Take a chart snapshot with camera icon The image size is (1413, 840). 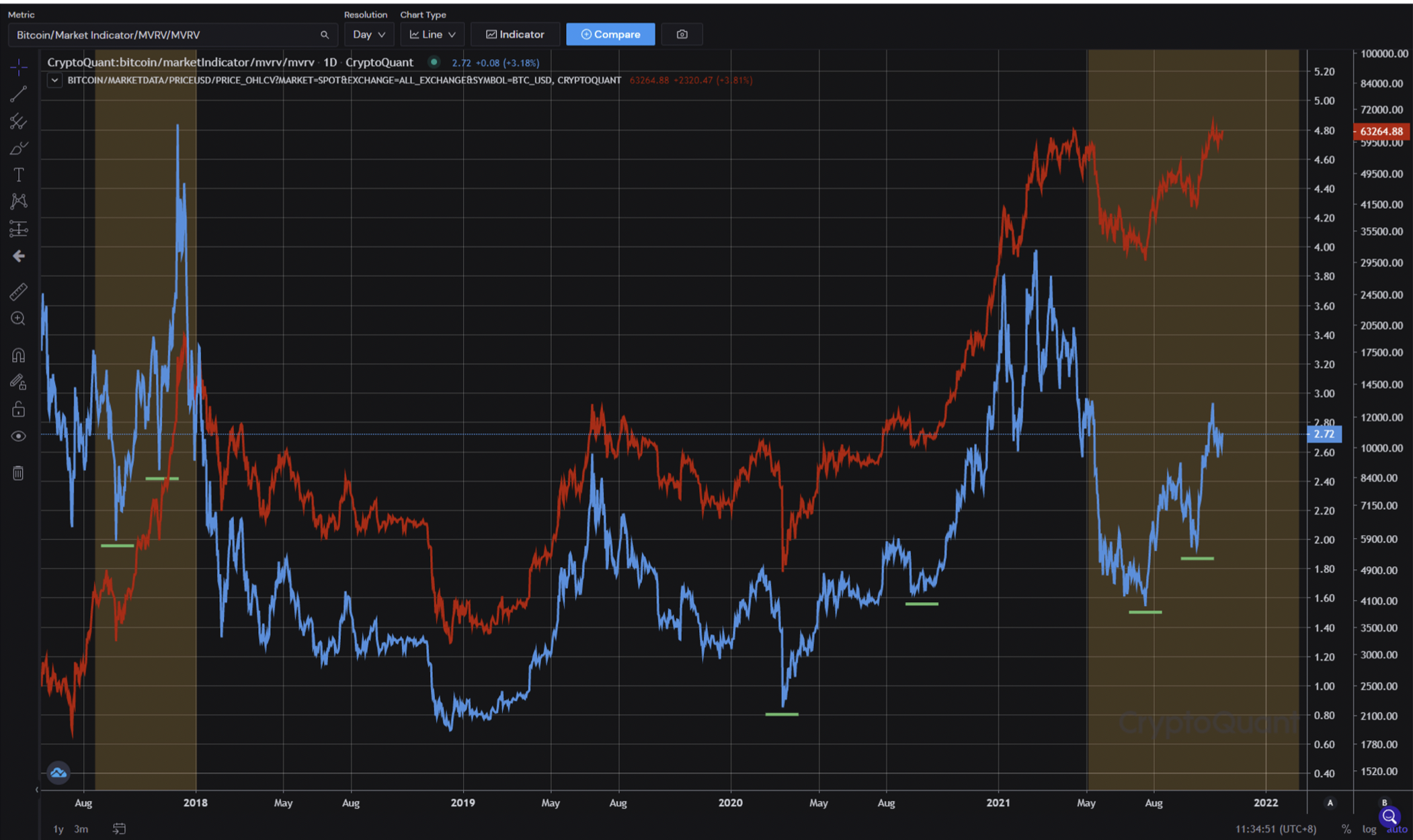[x=682, y=34]
